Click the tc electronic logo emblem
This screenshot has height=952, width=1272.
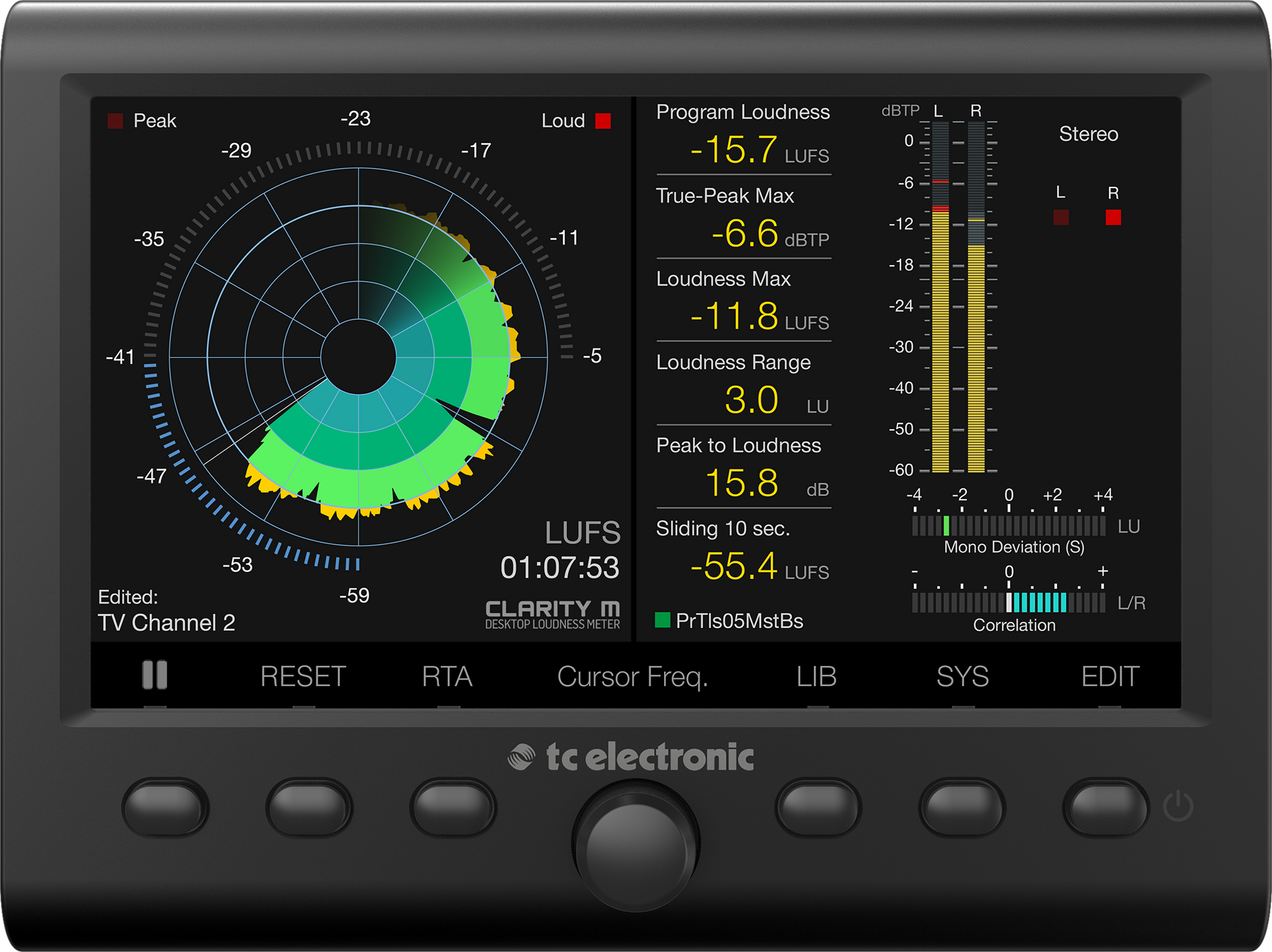click(521, 757)
